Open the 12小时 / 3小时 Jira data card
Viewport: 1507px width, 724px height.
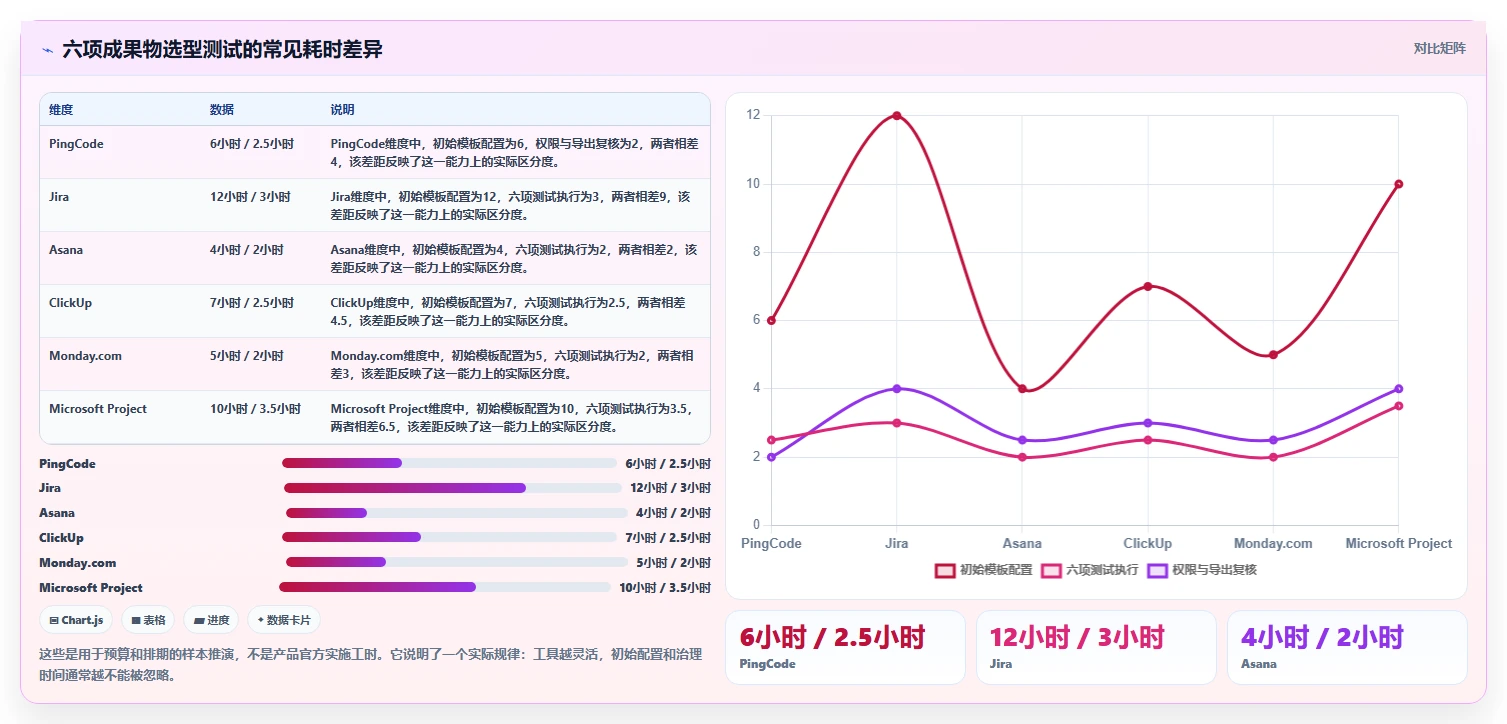[x=1096, y=648]
